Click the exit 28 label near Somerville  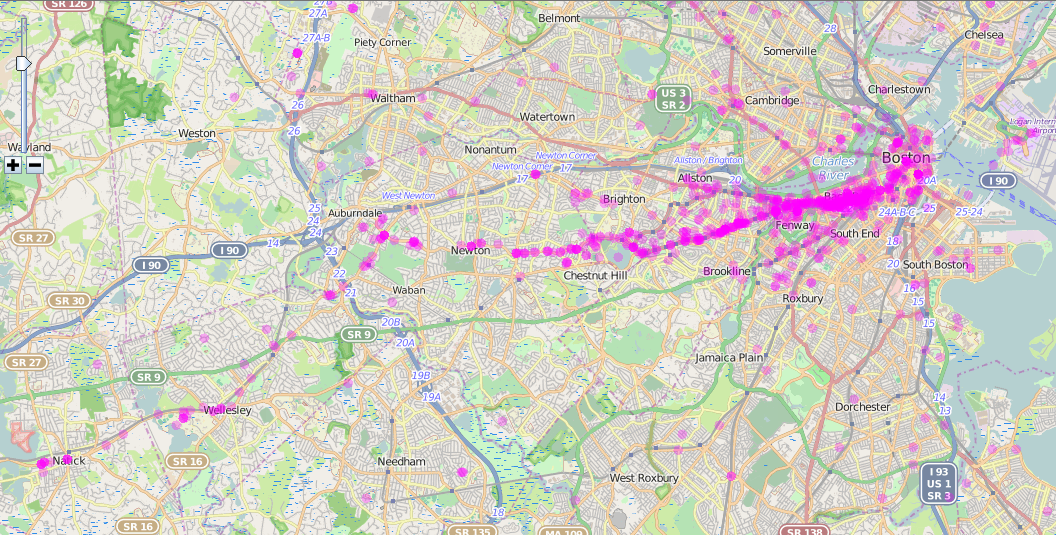coord(830,28)
